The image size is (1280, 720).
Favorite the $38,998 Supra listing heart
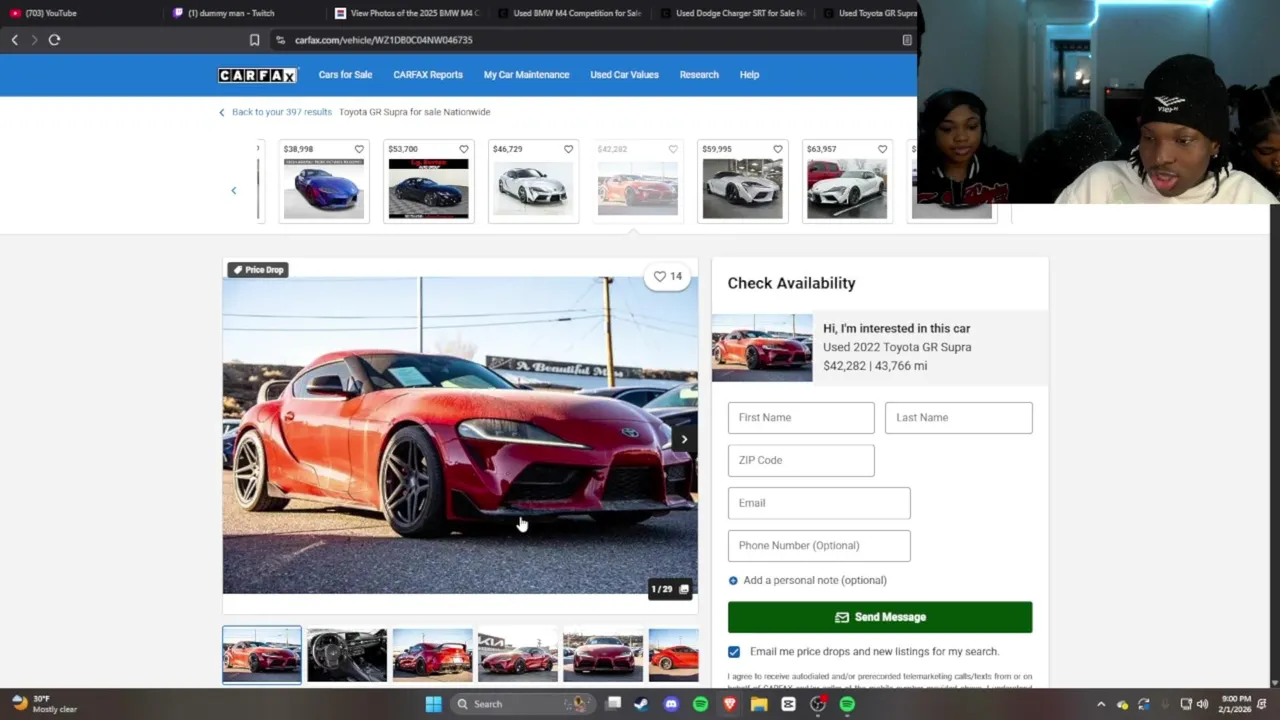[x=359, y=149]
